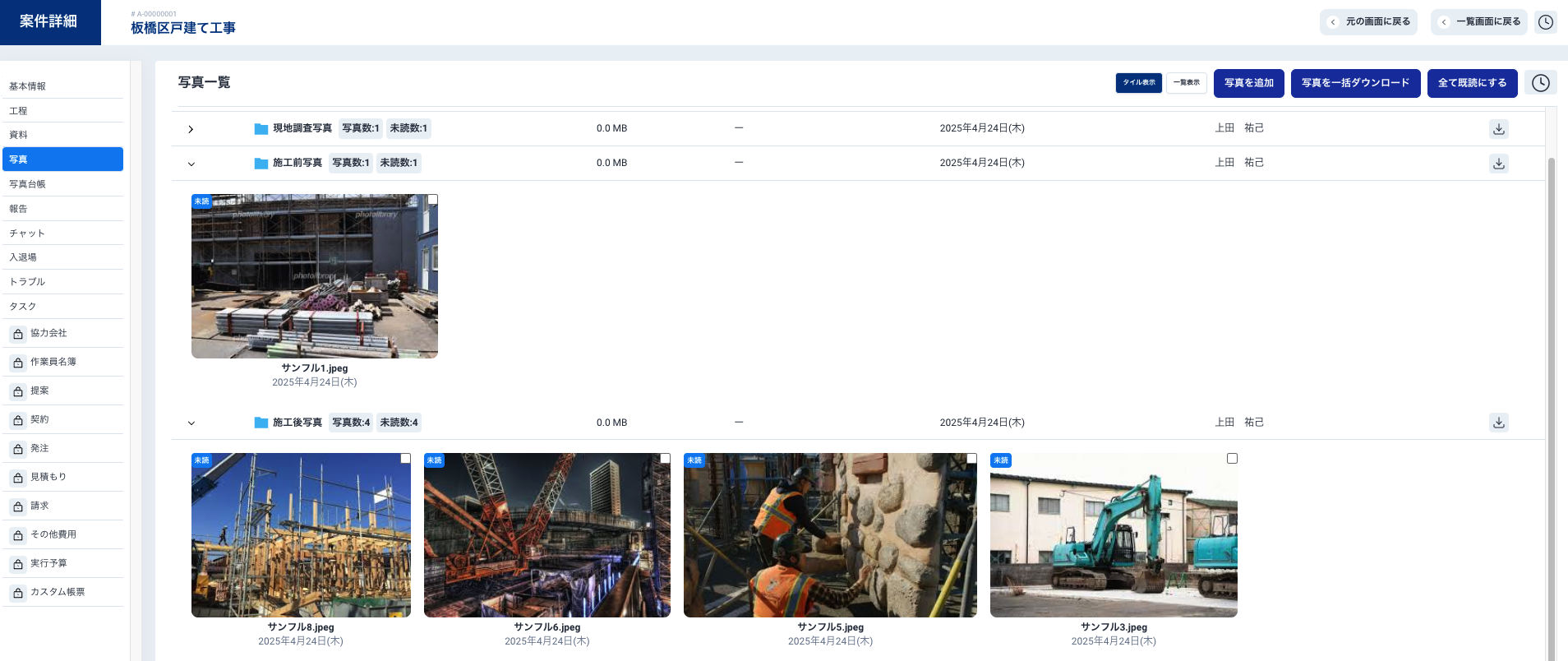Image resolution: width=1568 pixels, height=661 pixels.
Task: Click the 板橋区戸建て工事 project title
Action: click(183, 28)
